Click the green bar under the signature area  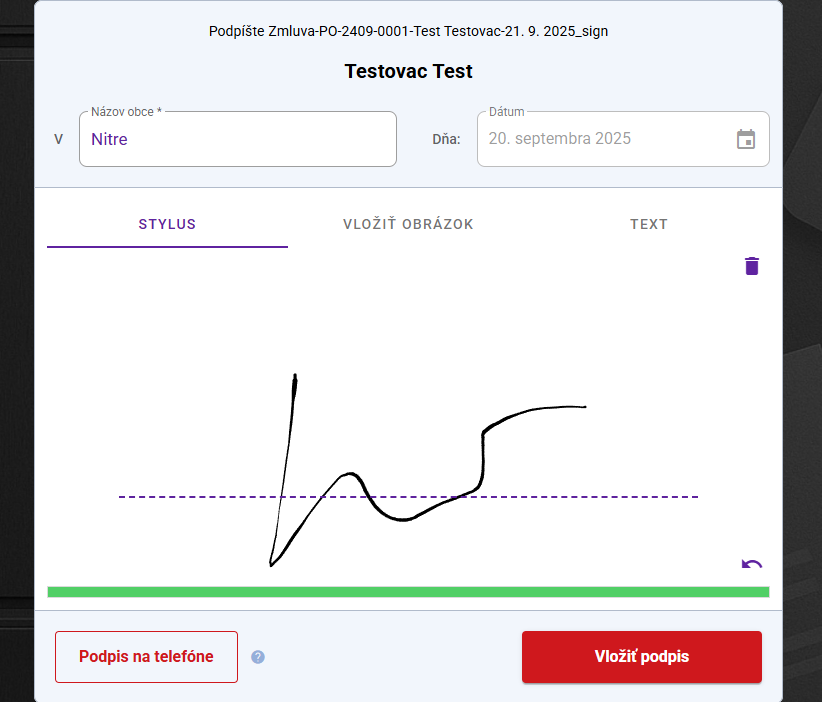click(408, 592)
